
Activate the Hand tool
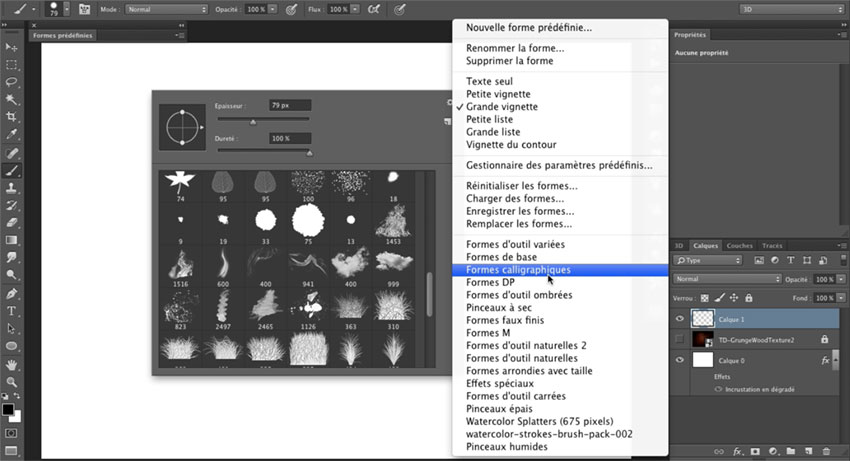click(13, 364)
